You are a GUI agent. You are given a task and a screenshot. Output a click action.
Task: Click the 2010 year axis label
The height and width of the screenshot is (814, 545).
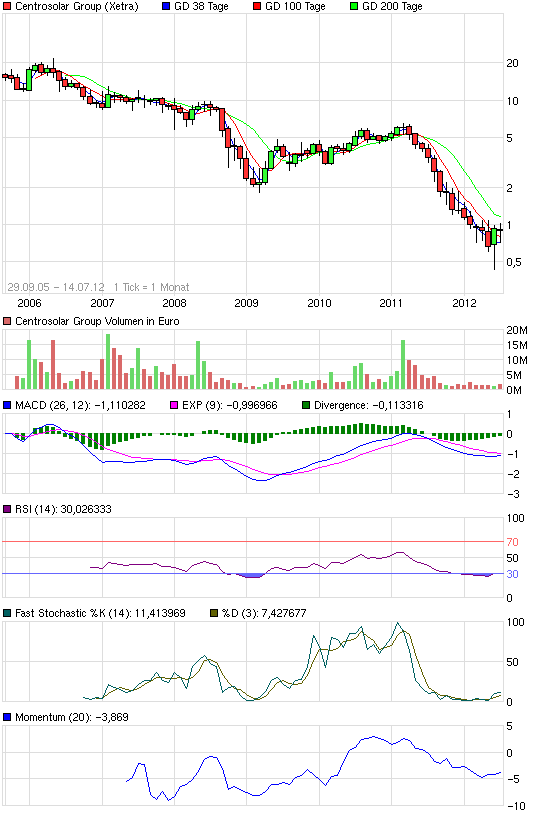click(319, 303)
